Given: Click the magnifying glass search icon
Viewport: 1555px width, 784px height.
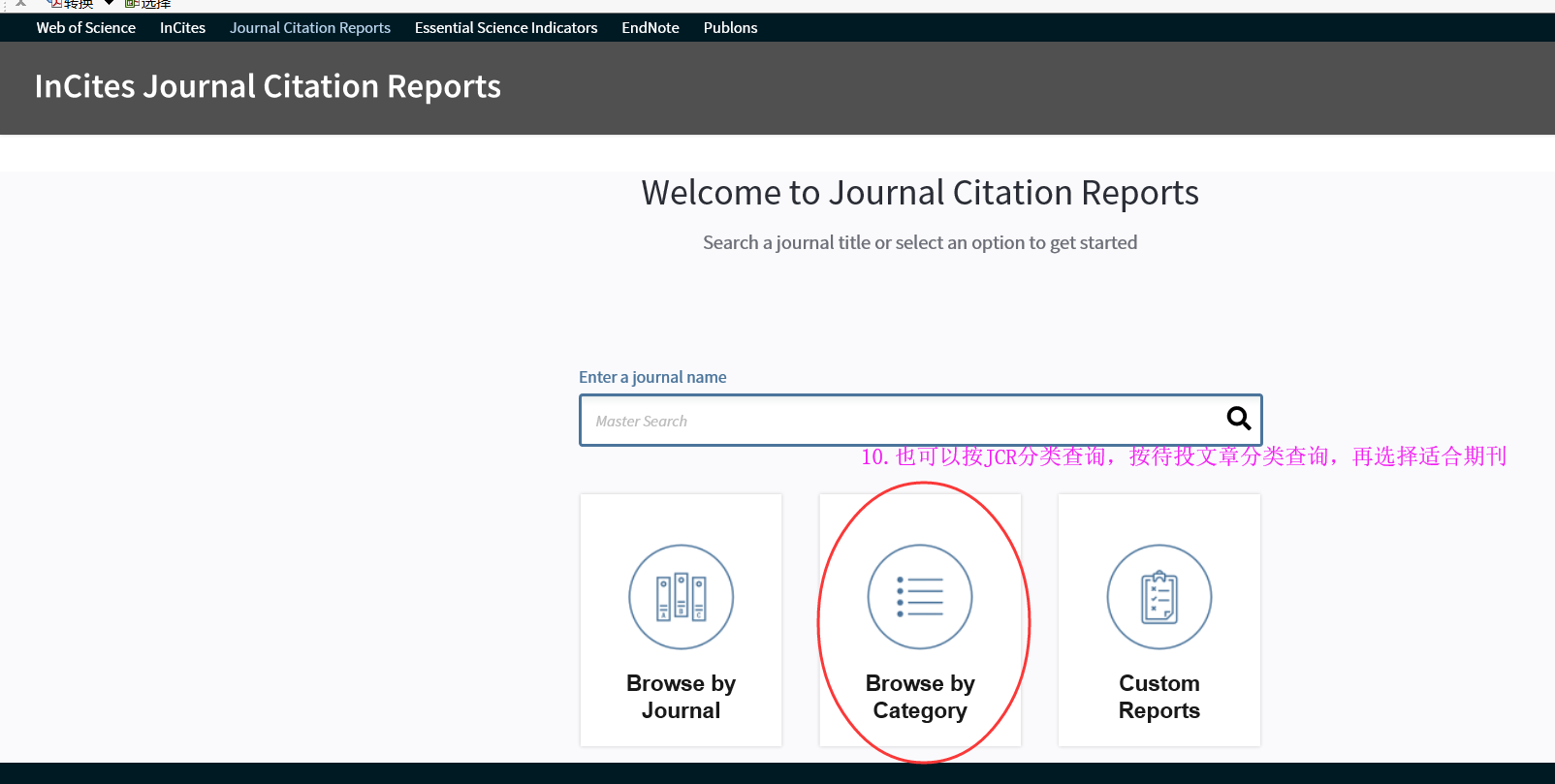Looking at the screenshot, I should pos(1238,419).
